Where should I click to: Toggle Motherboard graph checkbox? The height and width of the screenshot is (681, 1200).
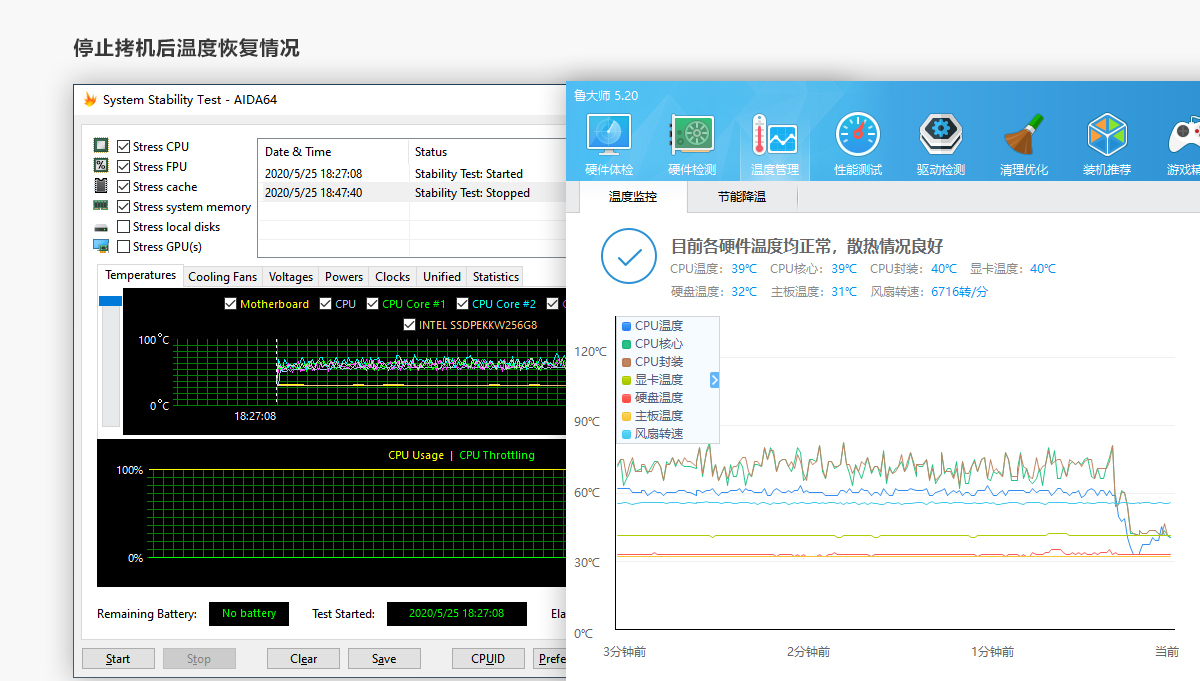tap(231, 304)
